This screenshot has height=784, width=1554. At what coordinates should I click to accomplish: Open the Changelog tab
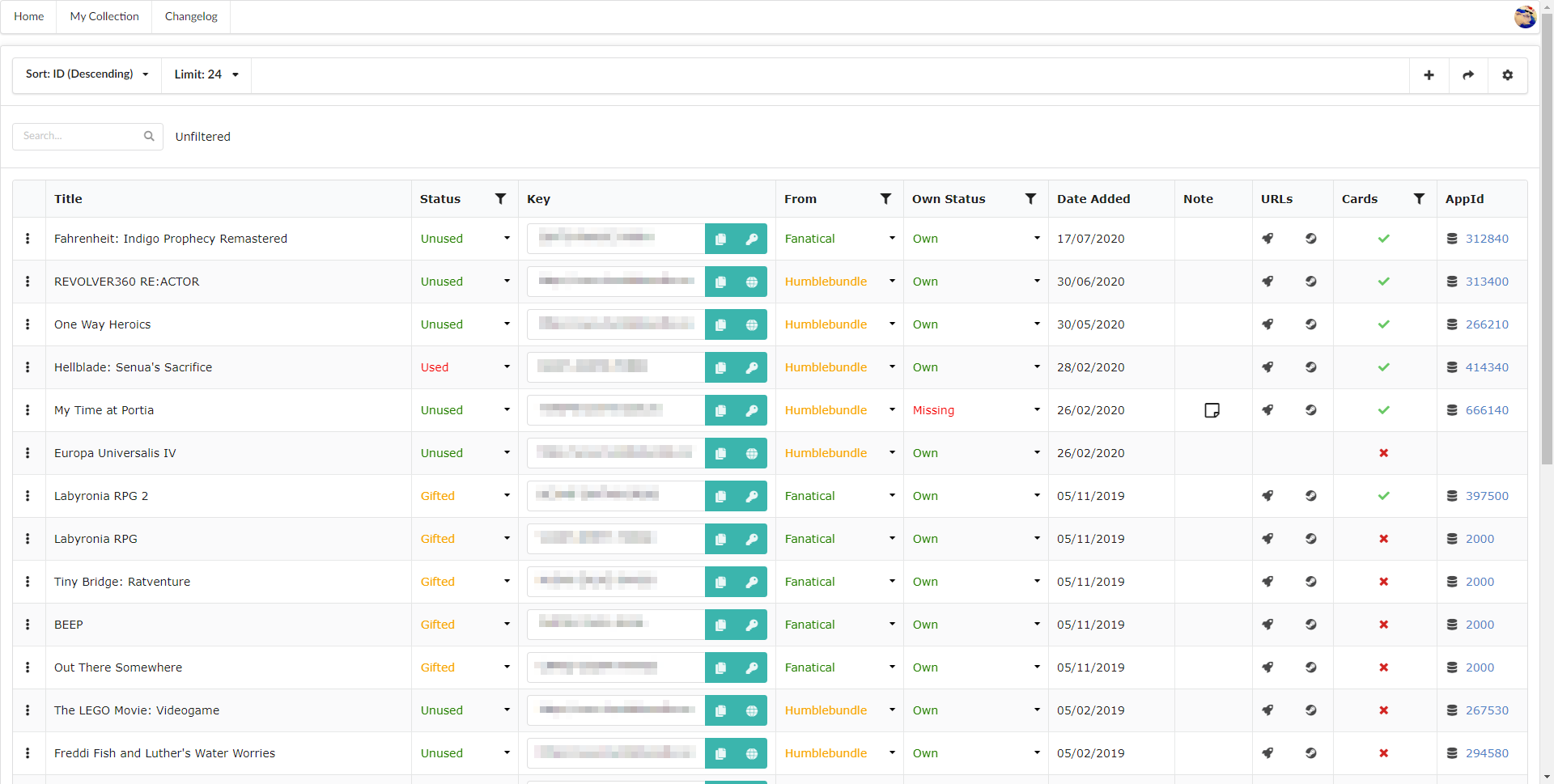[x=191, y=16]
